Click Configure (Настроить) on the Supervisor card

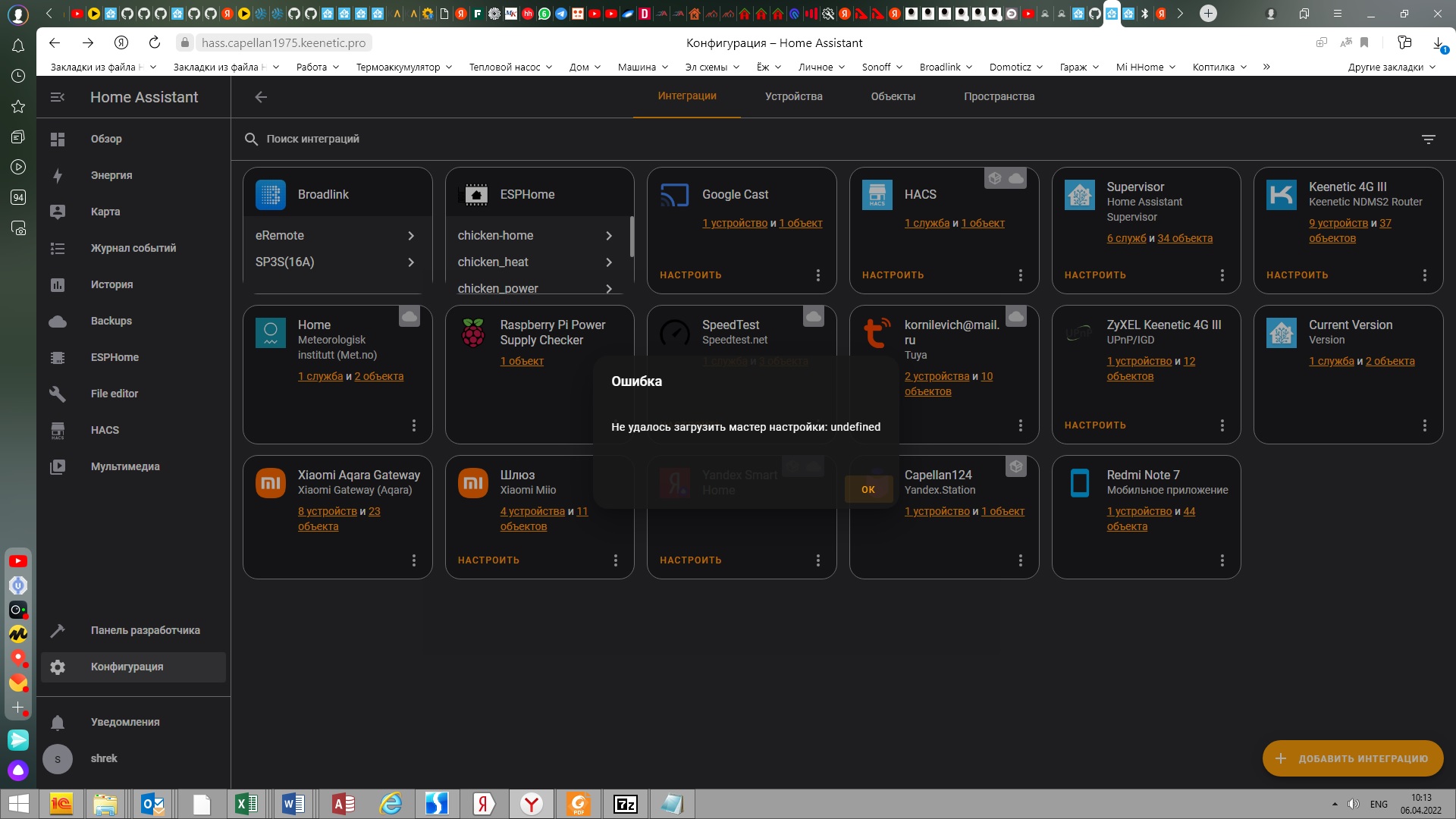[x=1095, y=275]
